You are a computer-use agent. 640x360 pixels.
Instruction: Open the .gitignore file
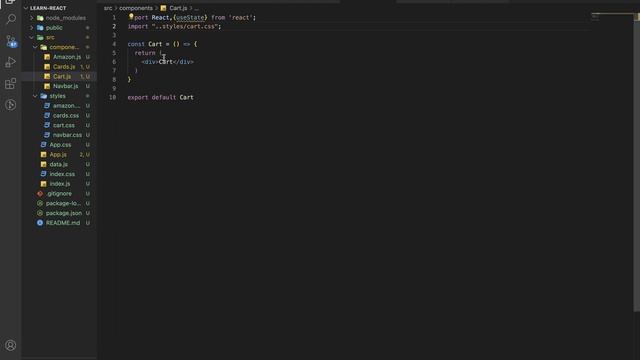click(x=59, y=194)
